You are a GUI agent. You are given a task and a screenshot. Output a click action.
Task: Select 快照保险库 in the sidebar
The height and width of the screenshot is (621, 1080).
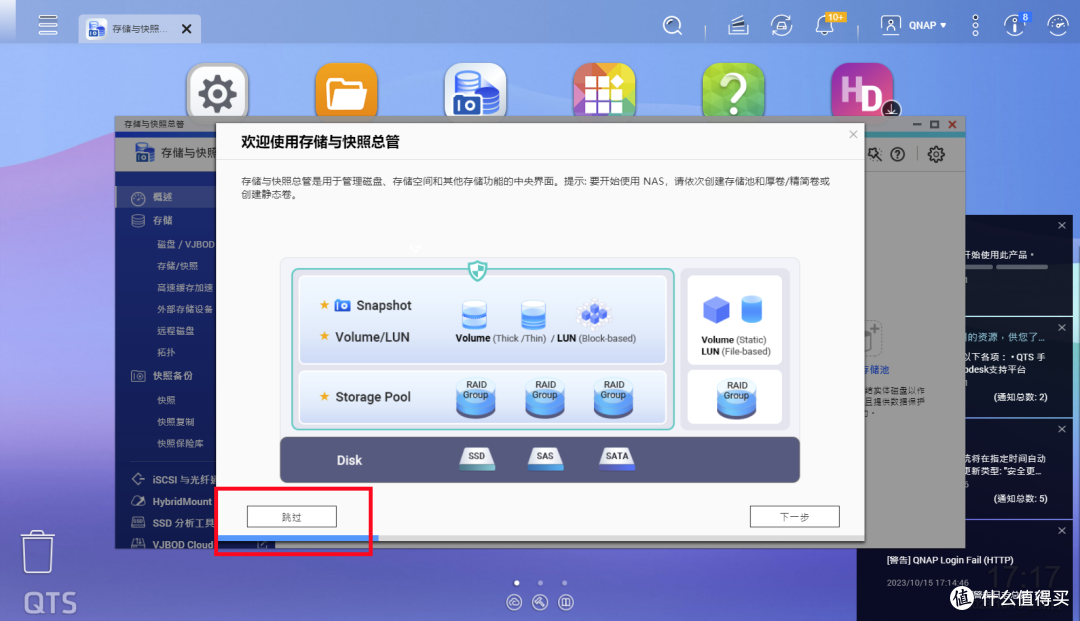coord(180,443)
